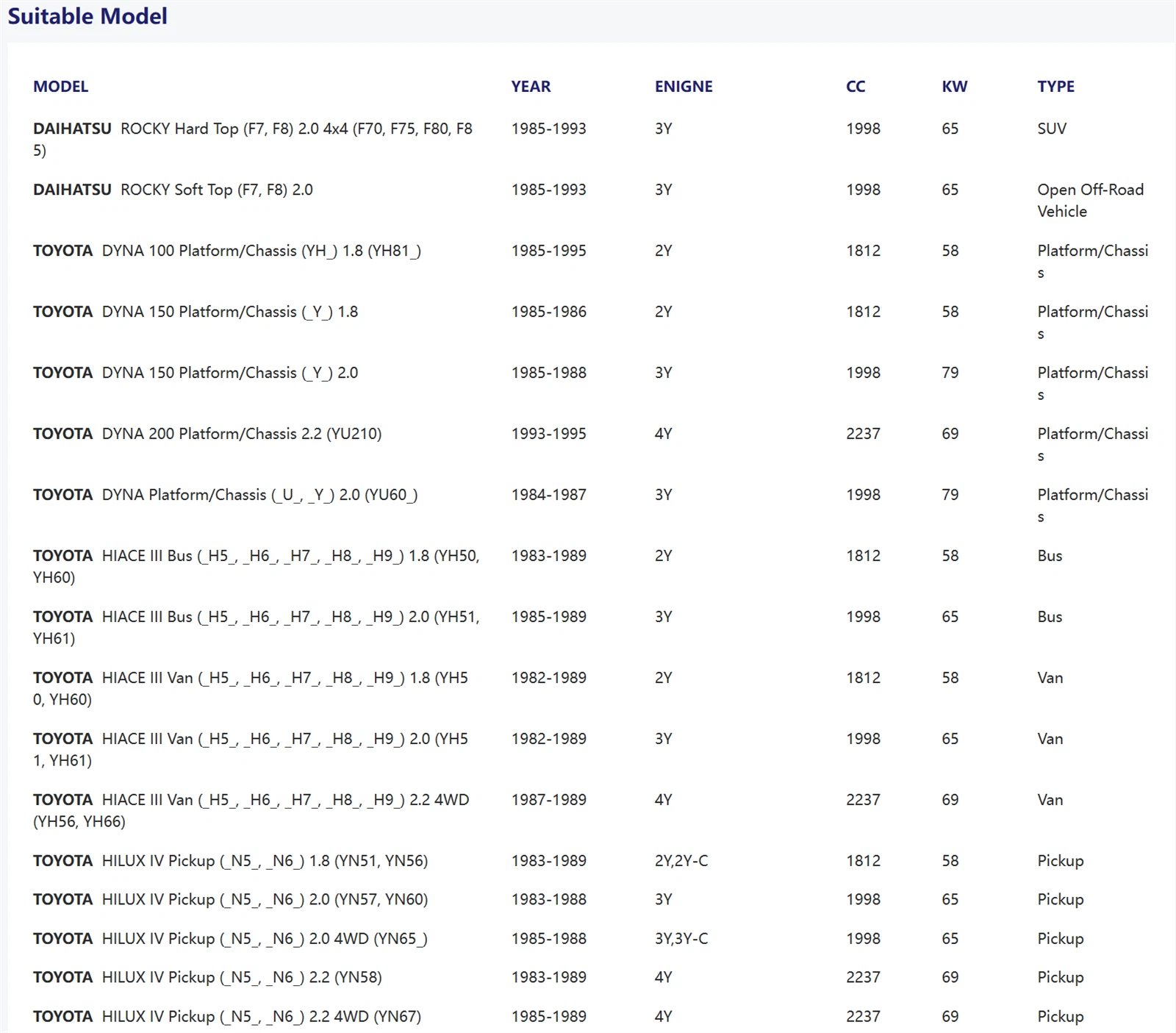Screen dimensions: 1176x1033
Task: Select the CC column header
Action: (x=856, y=86)
